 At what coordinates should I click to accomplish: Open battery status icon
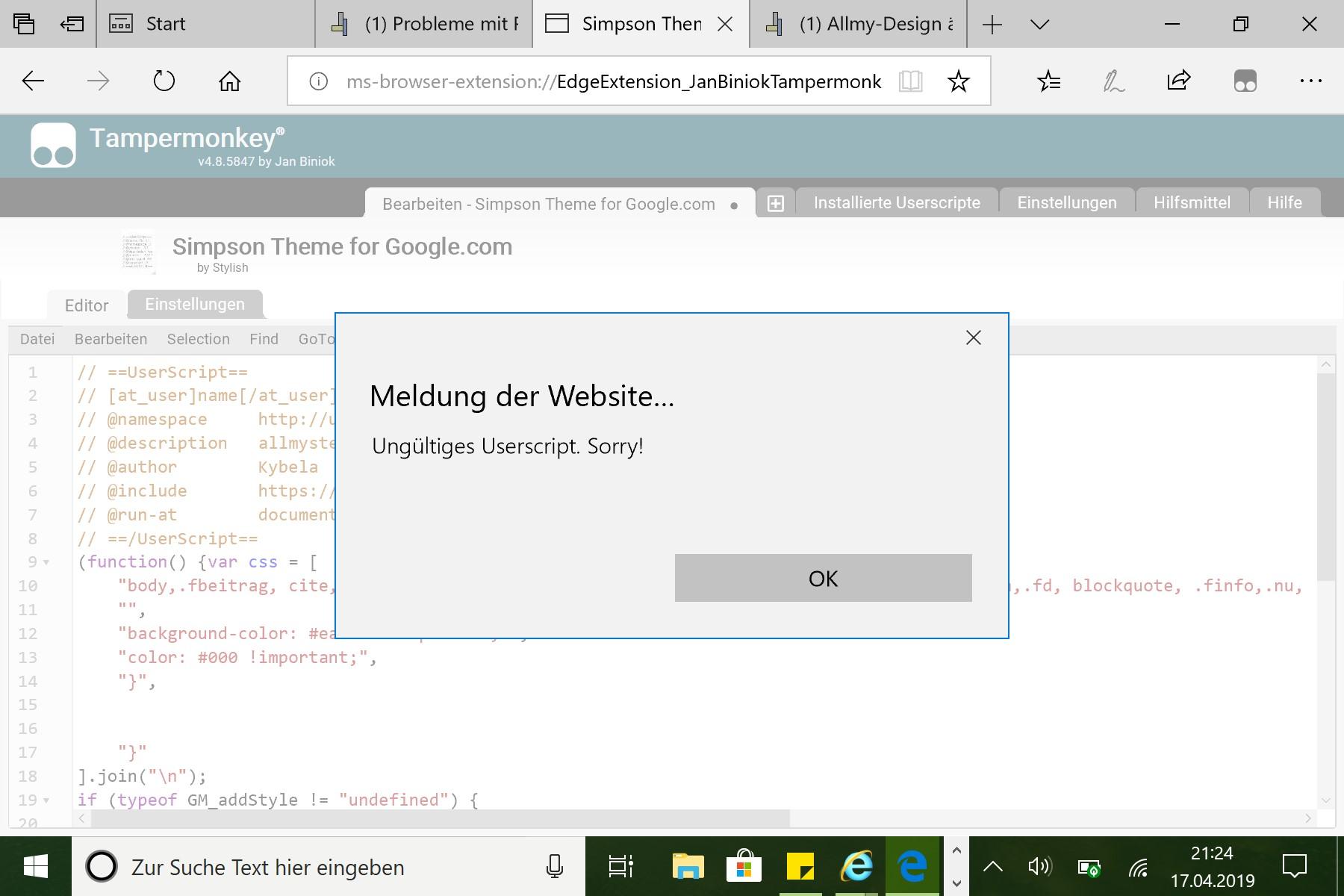click(x=1089, y=867)
